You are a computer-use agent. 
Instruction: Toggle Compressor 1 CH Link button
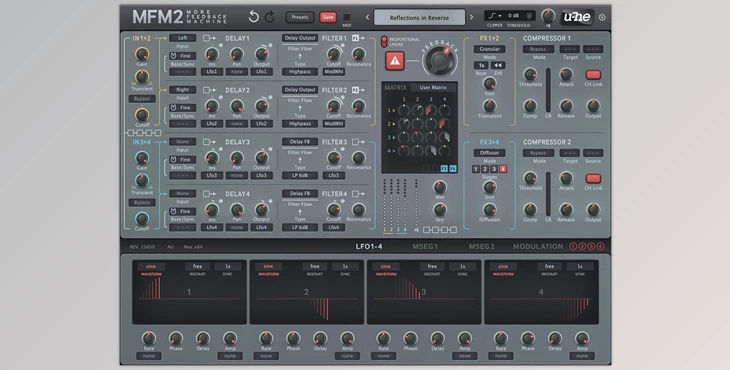point(593,74)
